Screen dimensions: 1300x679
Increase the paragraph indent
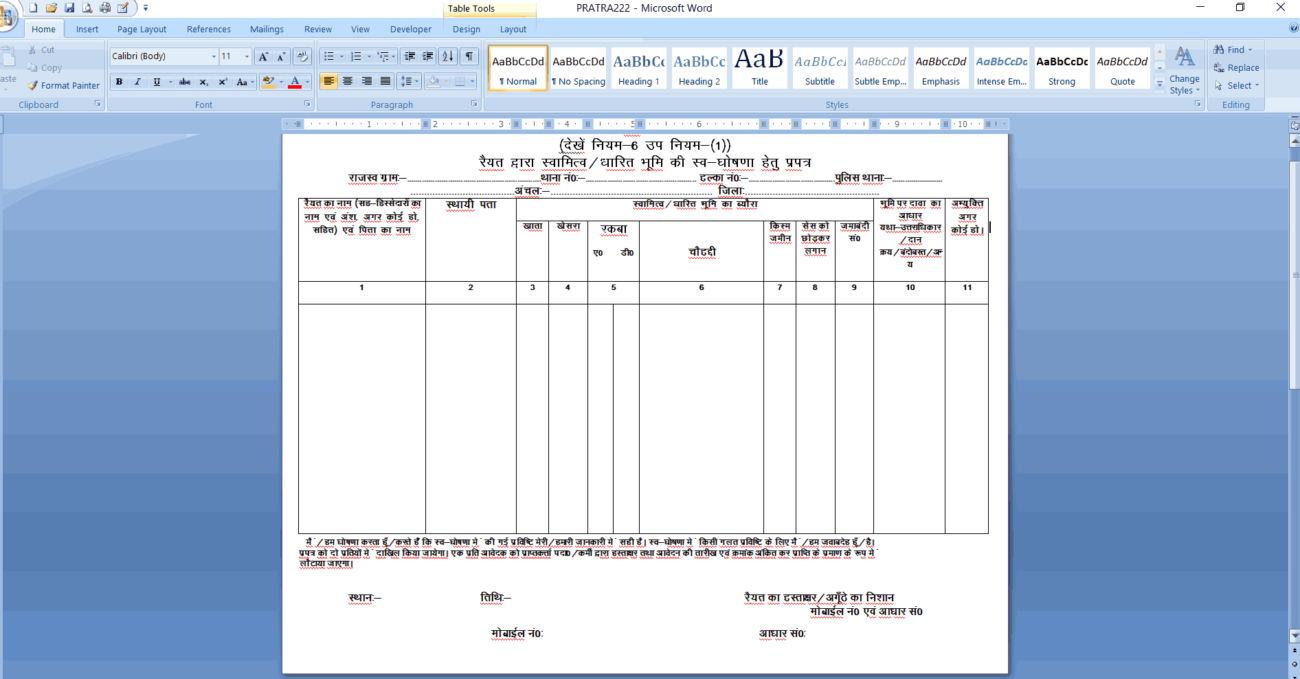pyautogui.click(x=429, y=57)
